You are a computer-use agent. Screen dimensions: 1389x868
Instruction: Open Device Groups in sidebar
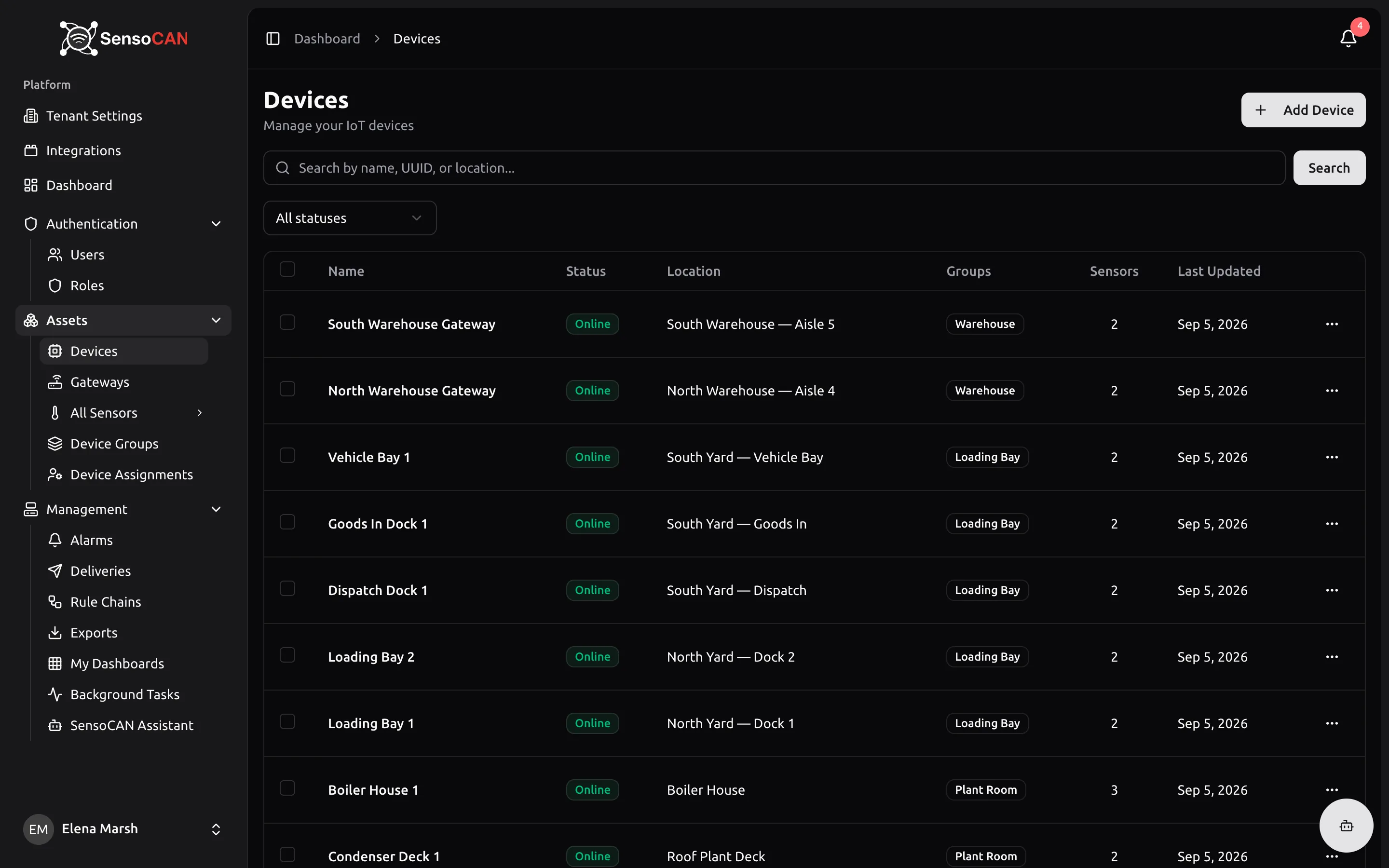click(x=123, y=444)
